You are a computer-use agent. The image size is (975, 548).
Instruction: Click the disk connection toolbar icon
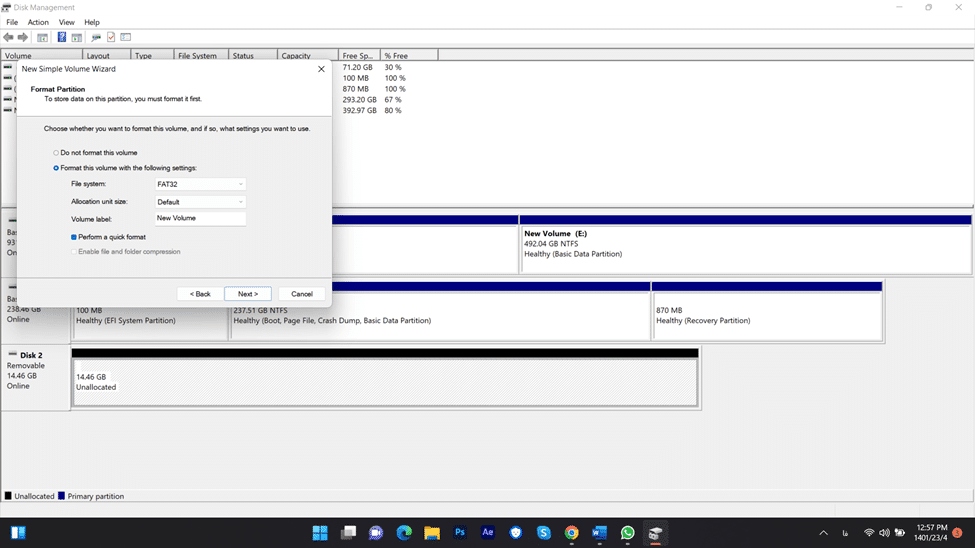[x=96, y=37]
